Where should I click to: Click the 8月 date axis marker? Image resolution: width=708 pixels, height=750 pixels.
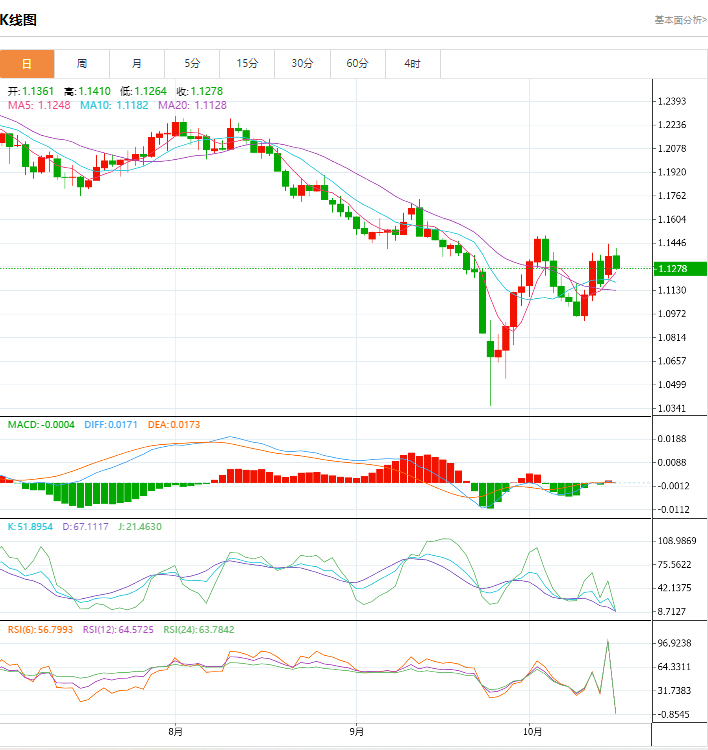coord(176,732)
